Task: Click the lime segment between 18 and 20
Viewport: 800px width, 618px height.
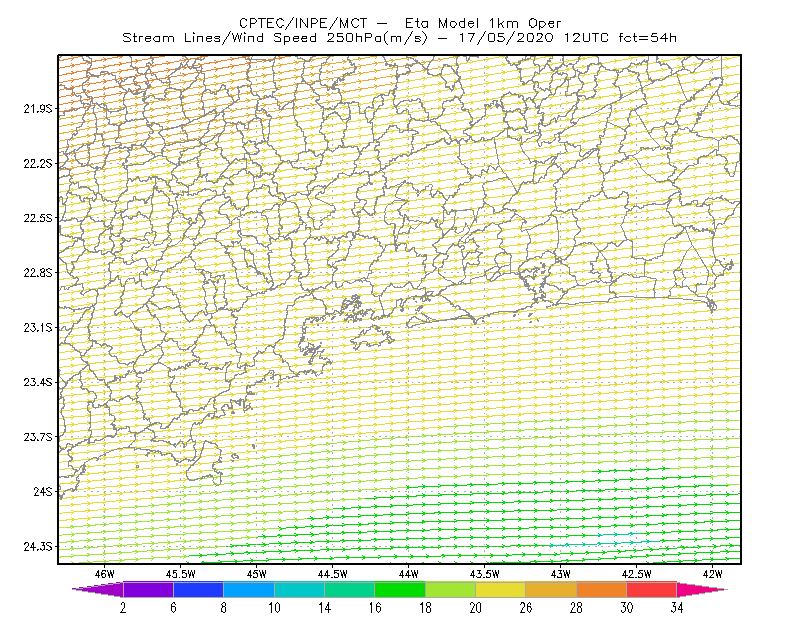Action: coord(451,589)
